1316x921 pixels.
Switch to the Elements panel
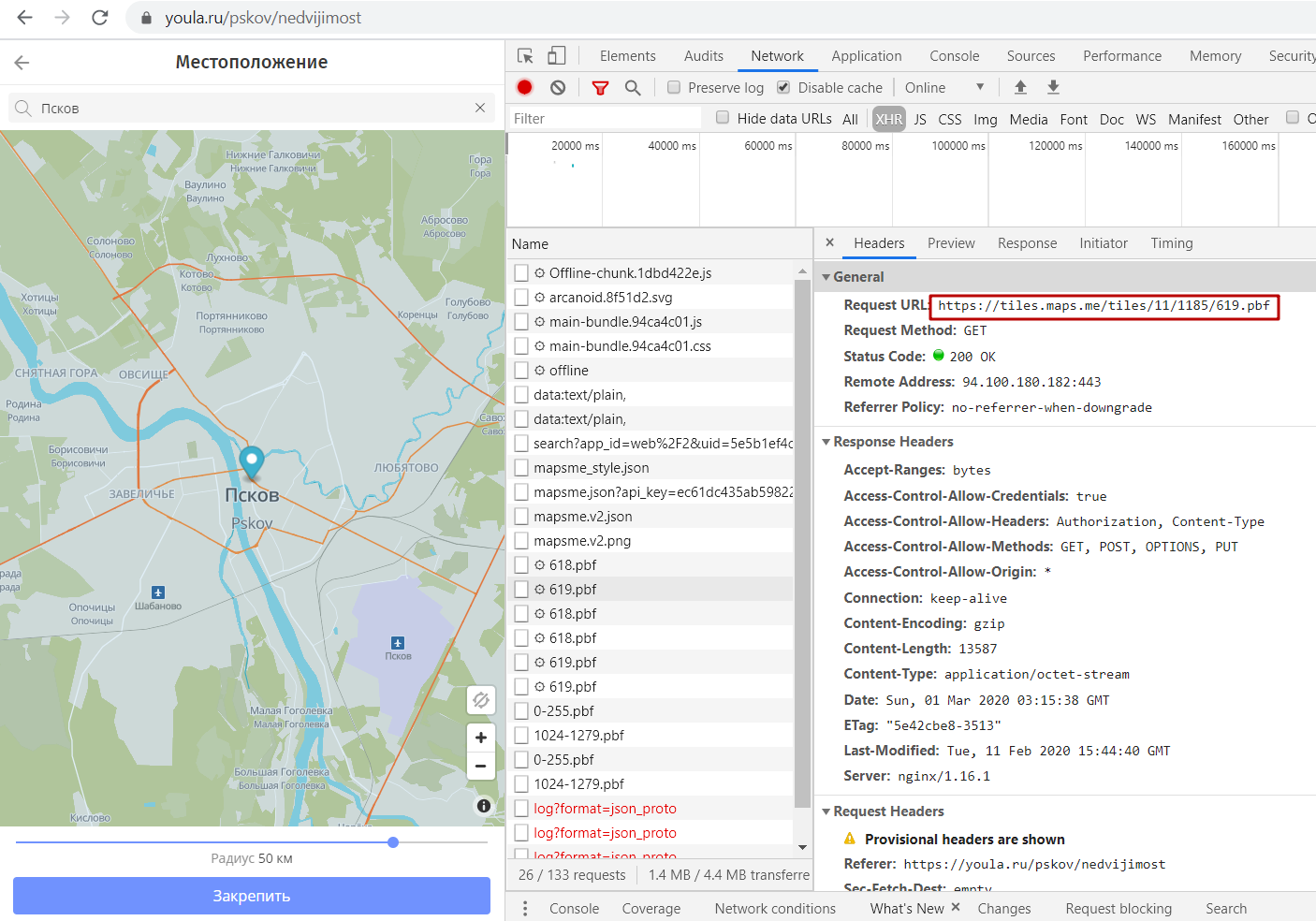(x=627, y=56)
